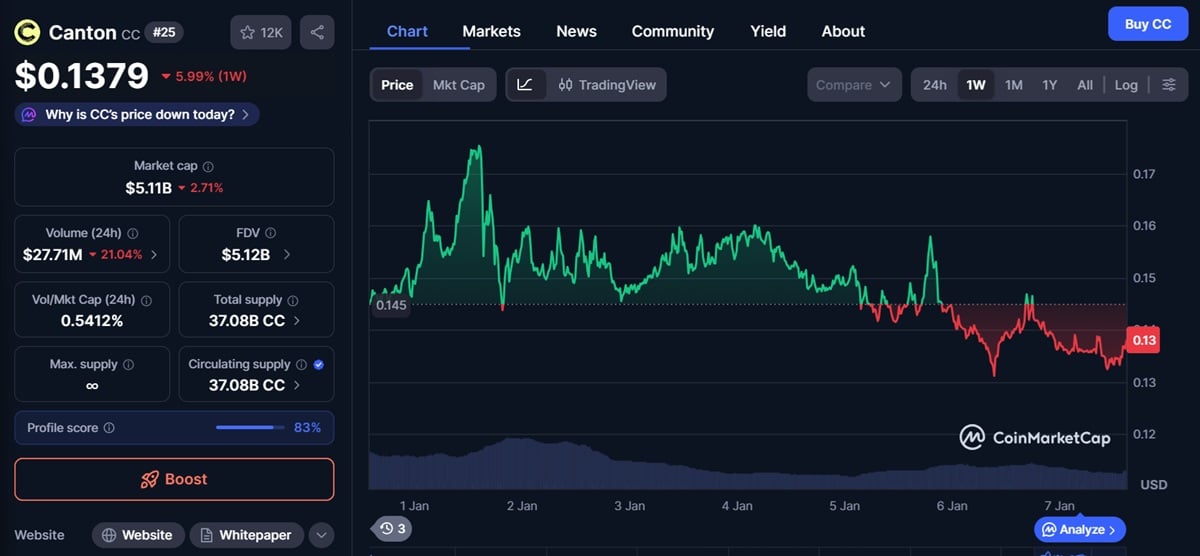Click Volume (24h) info icon

tap(133, 233)
